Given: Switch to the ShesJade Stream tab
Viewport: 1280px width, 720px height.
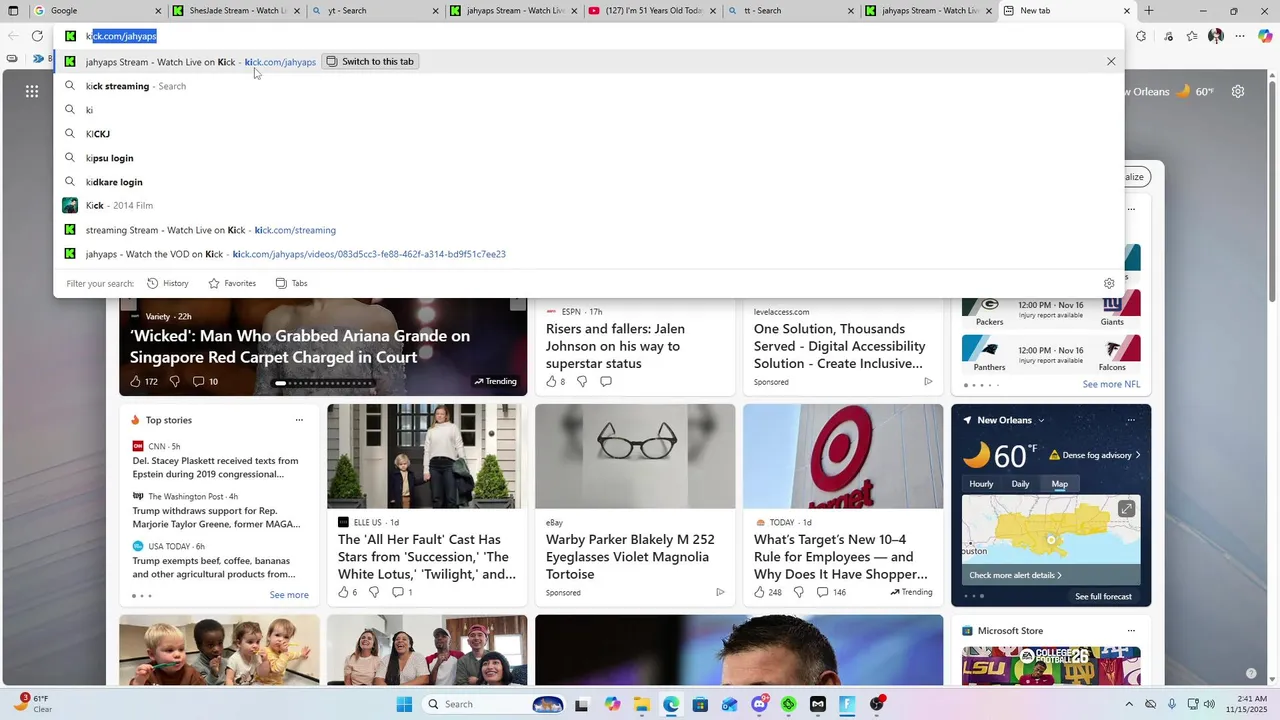Looking at the screenshot, I should point(235,11).
